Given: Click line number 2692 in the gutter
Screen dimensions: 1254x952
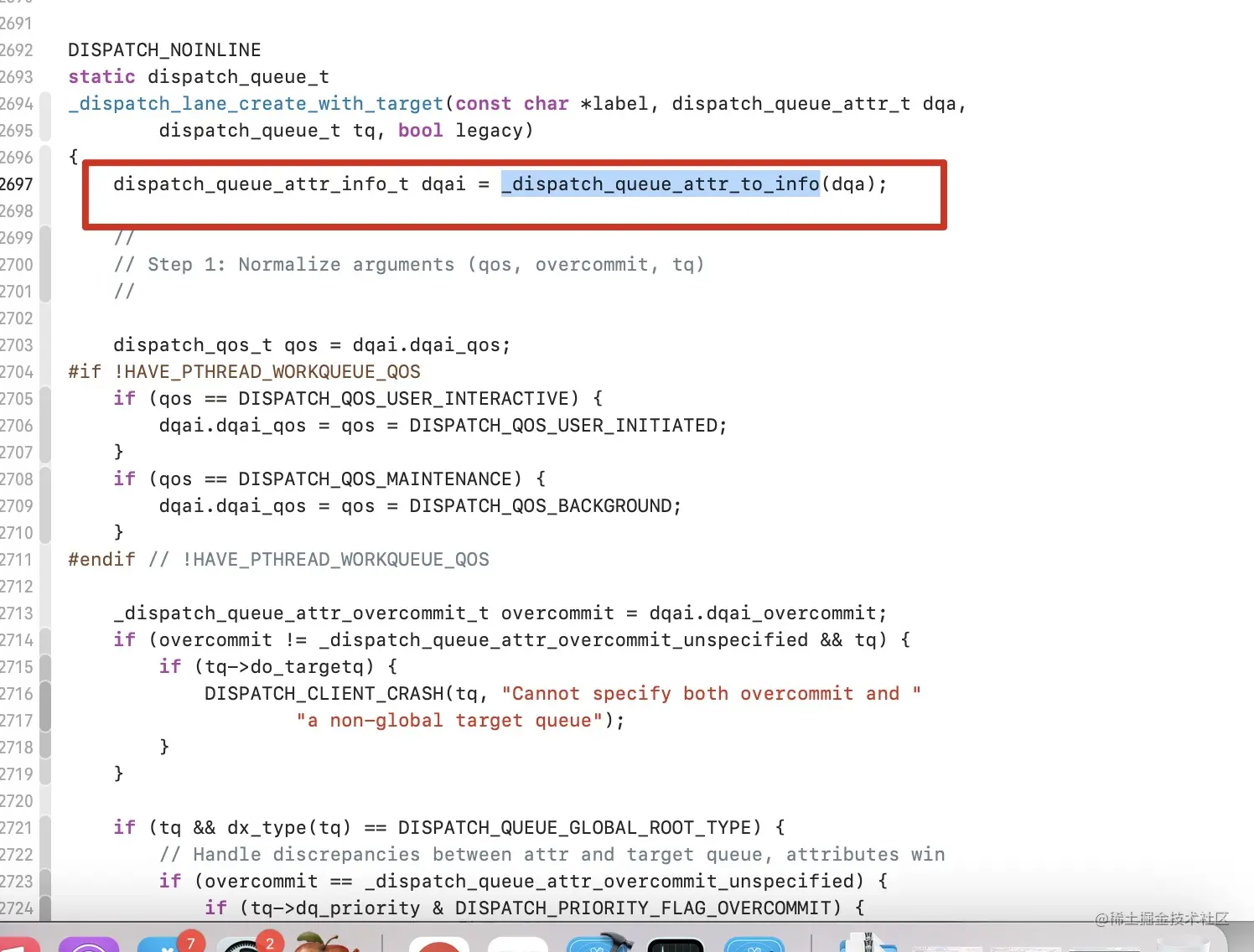Looking at the screenshot, I should pos(18,49).
